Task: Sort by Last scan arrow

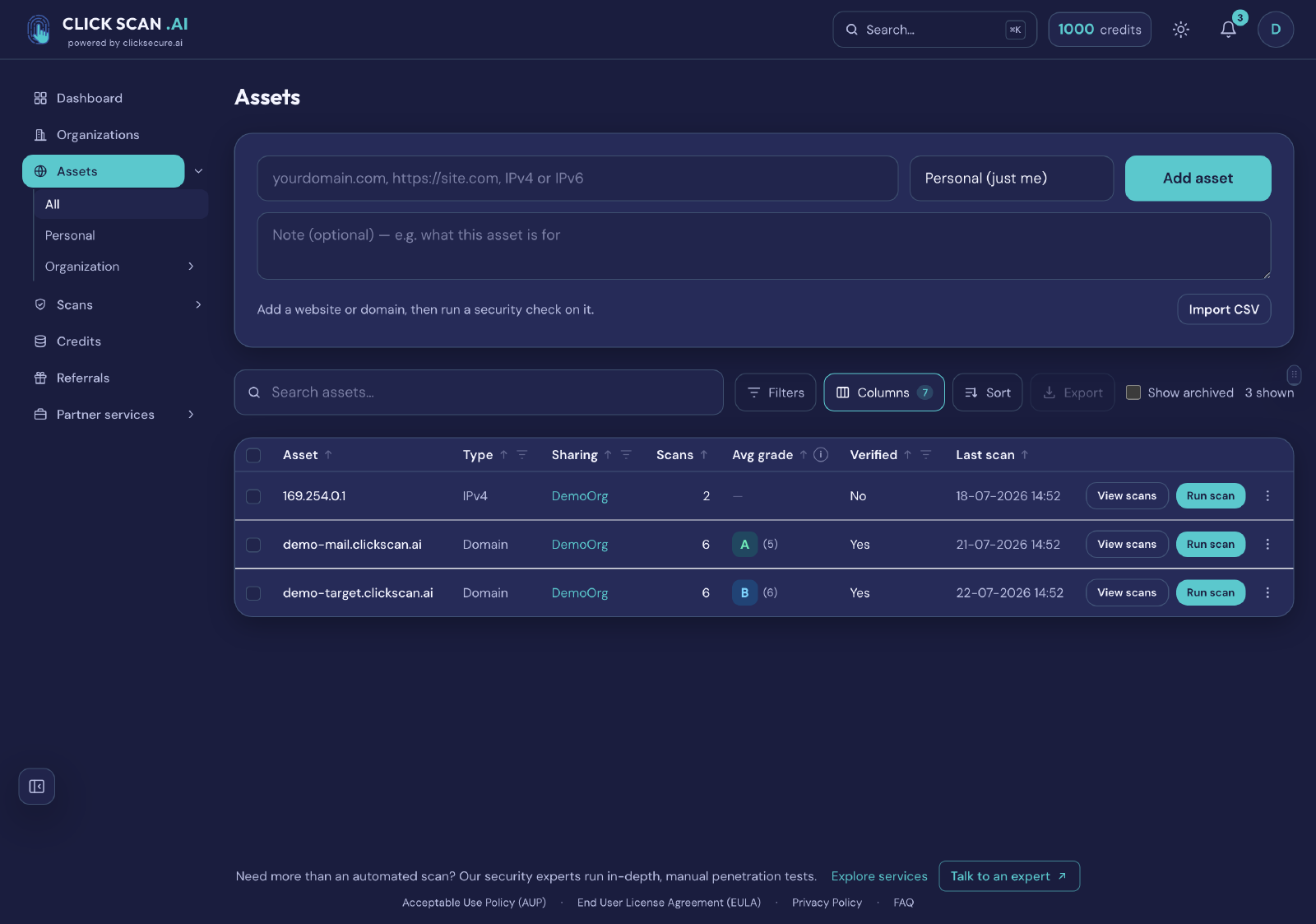Action: pos(1025,455)
